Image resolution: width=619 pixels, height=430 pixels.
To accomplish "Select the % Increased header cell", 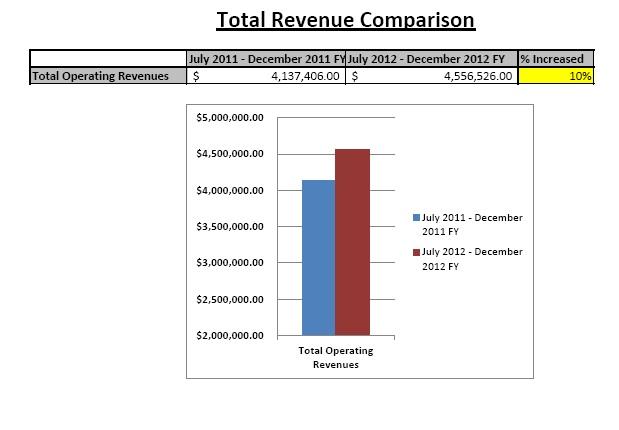I will click(556, 59).
